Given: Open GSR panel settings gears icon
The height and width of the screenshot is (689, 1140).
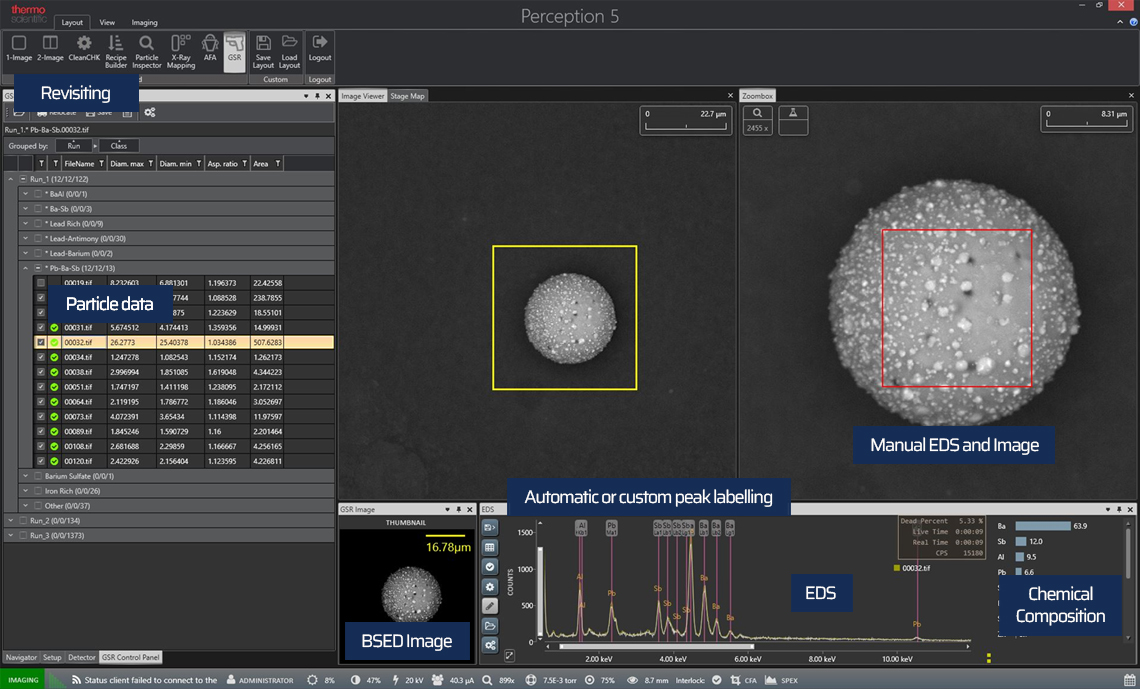Looking at the screenshot, I should [150, 112].
